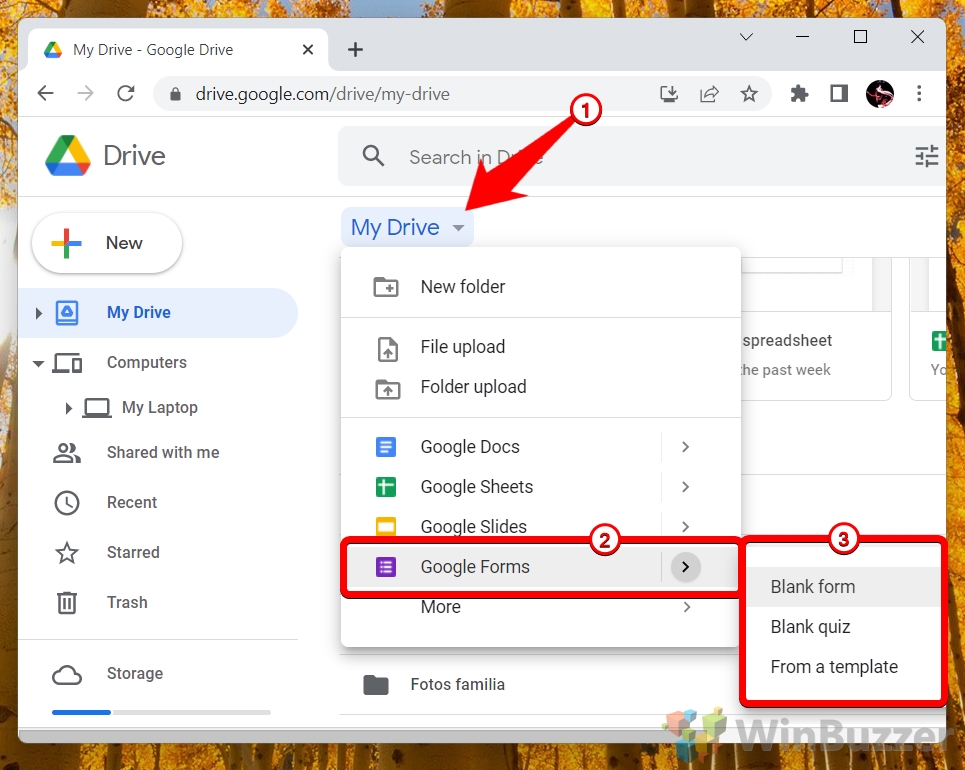Expand the Google Sheets submenu arrow
965x770 pixels.
[686, 487]
